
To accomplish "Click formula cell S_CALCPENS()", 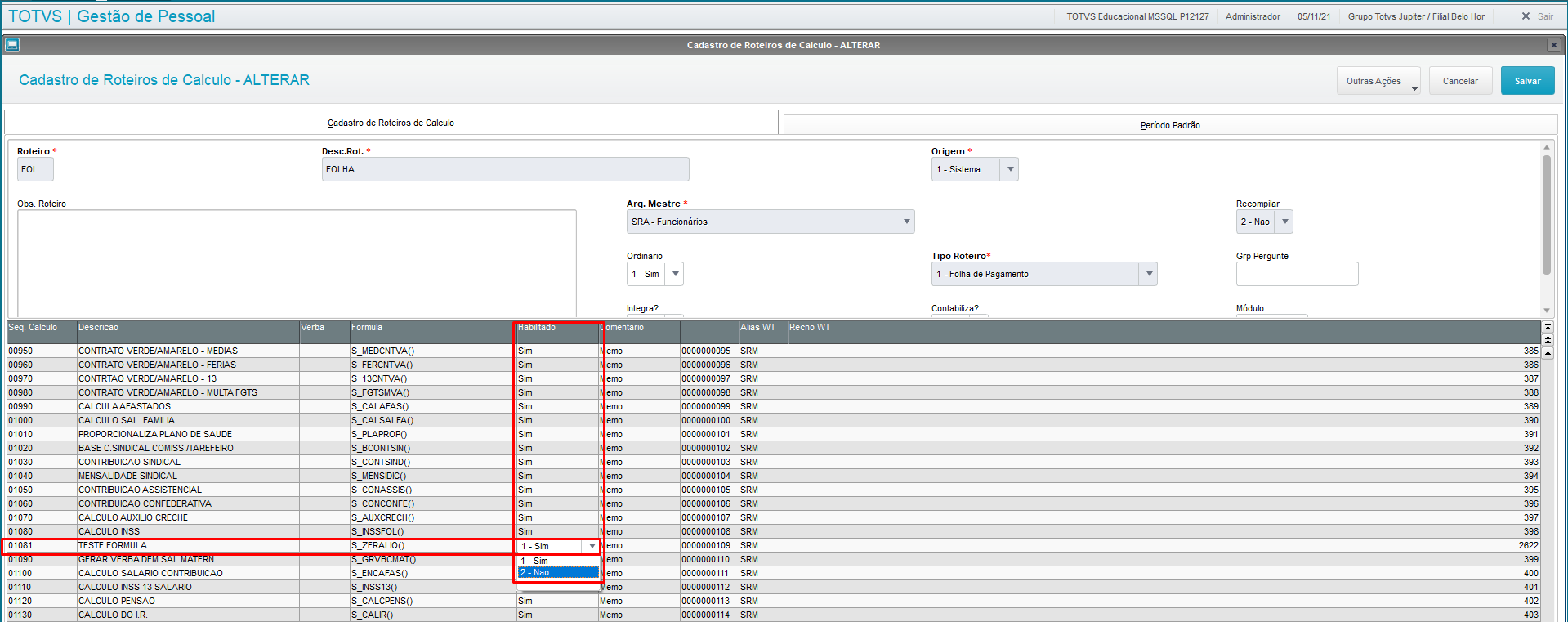I will (432, 602).
